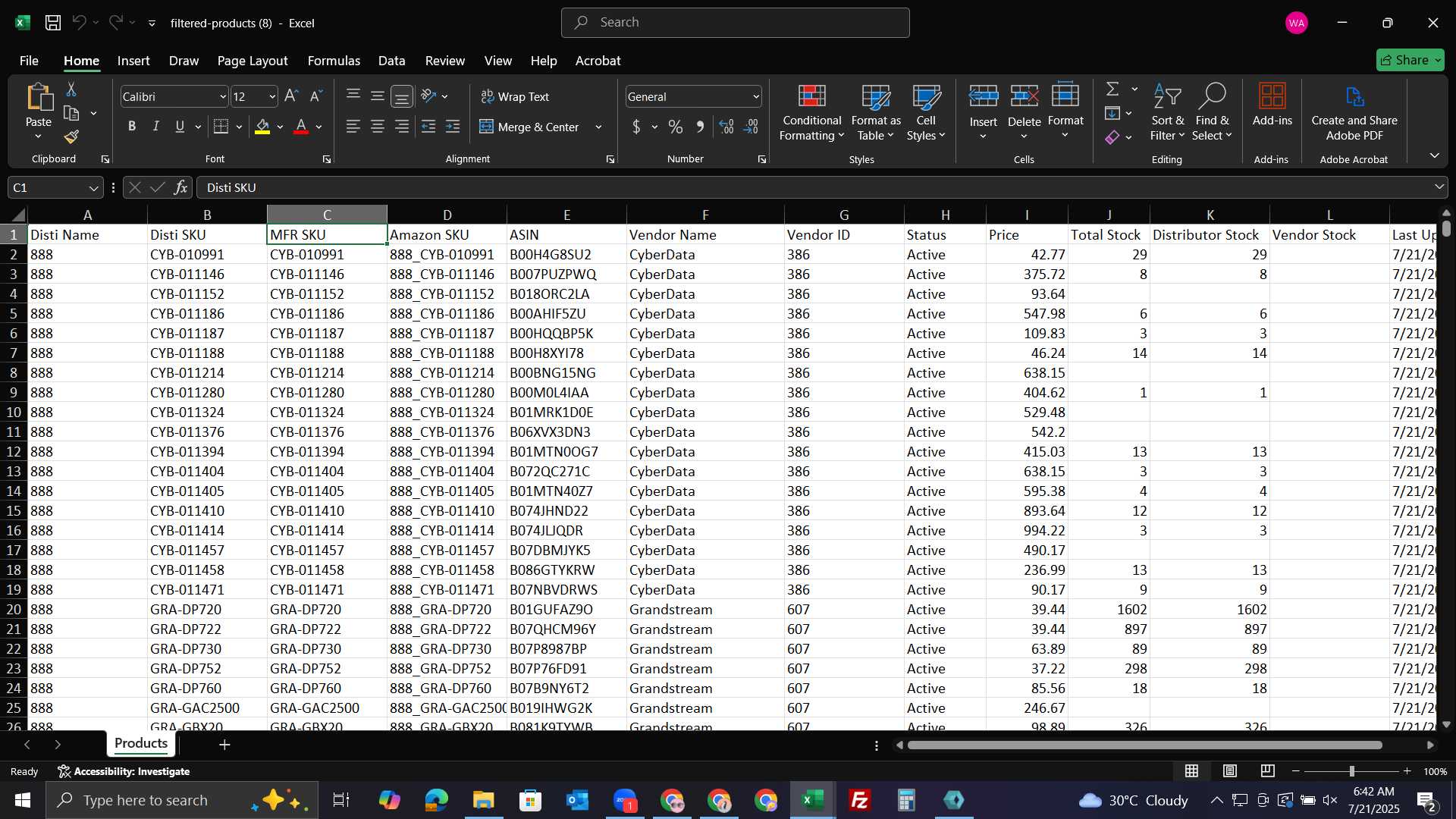The image size is (1456, 819).
Task: Click the Decrease Indent icon
Action: click(428, 127)
